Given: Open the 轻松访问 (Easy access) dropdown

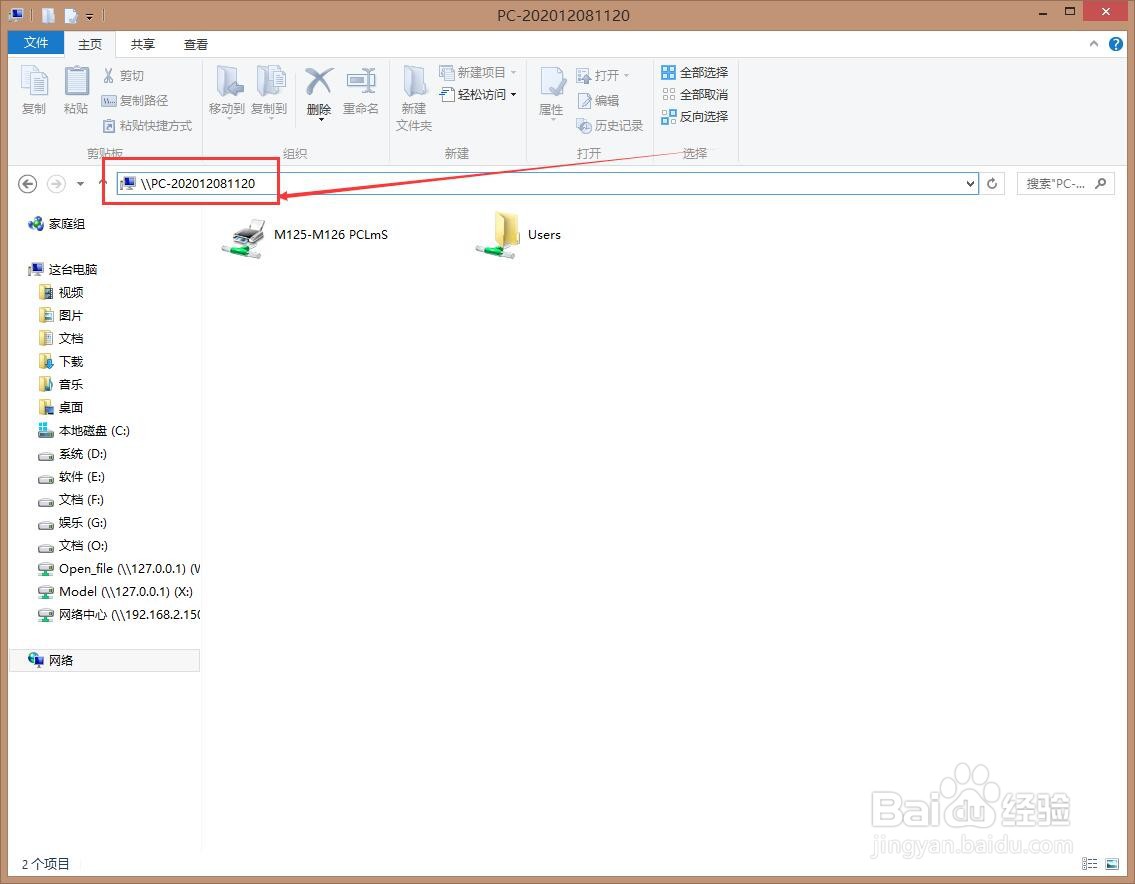Looking at the screenshot, I should coord(478,95).
